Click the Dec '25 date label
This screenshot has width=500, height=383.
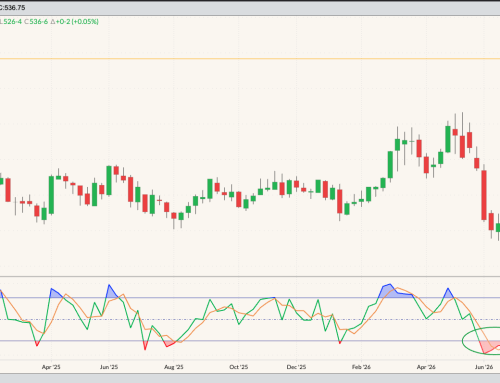coord(296,367)
